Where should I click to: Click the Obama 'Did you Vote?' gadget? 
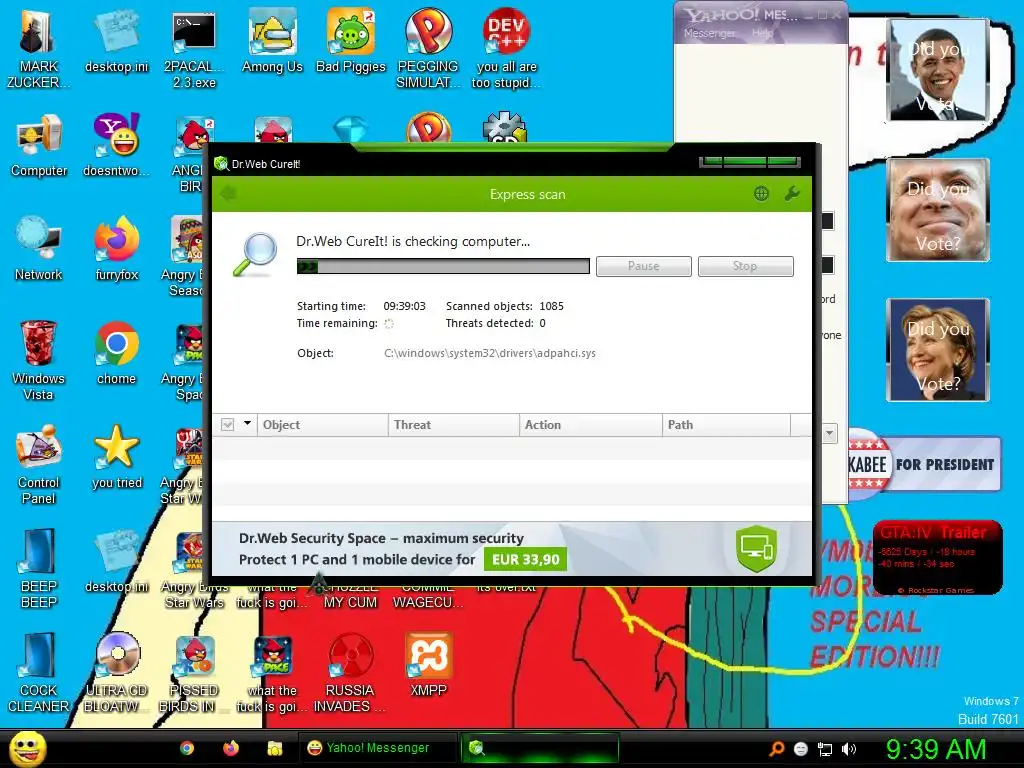[x=938, y=70]
